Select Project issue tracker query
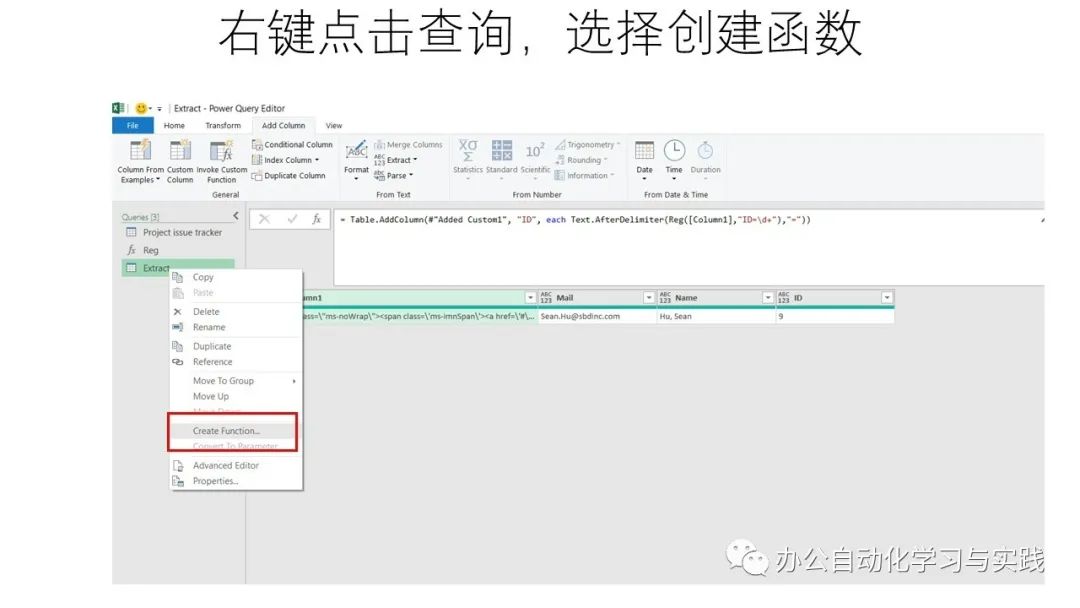 coord(178,232)
